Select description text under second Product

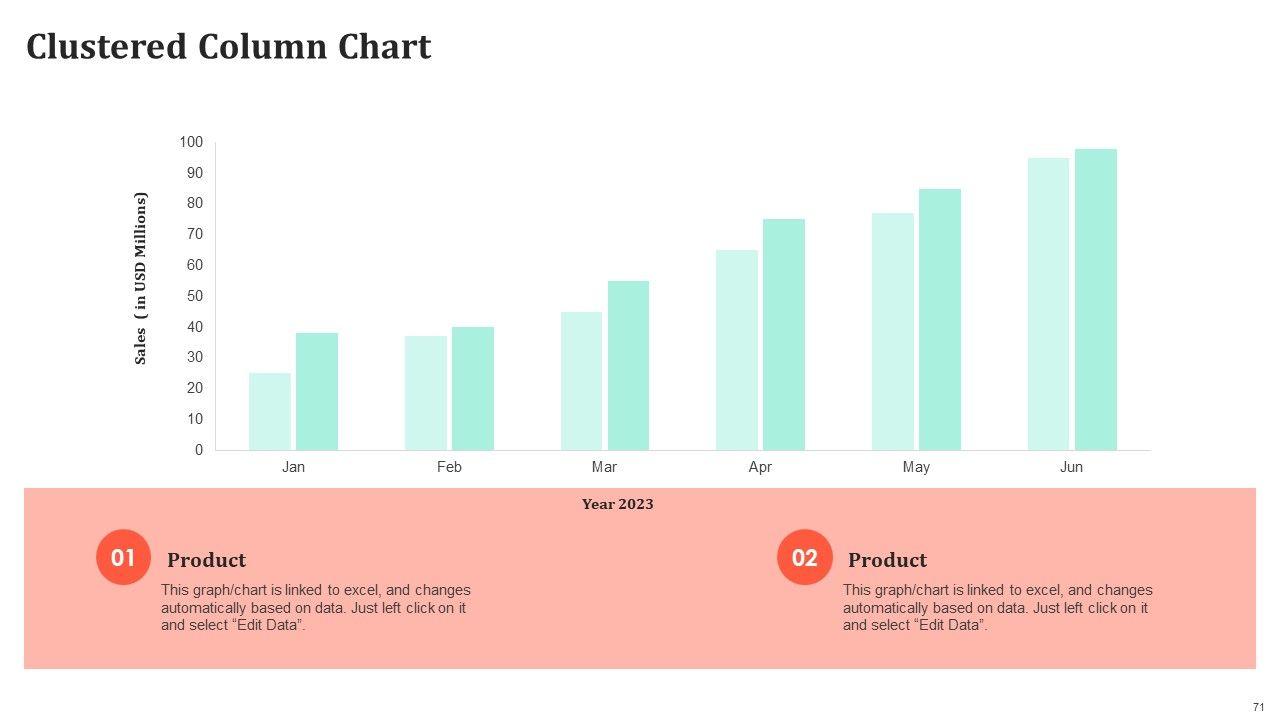click(996, 607)
